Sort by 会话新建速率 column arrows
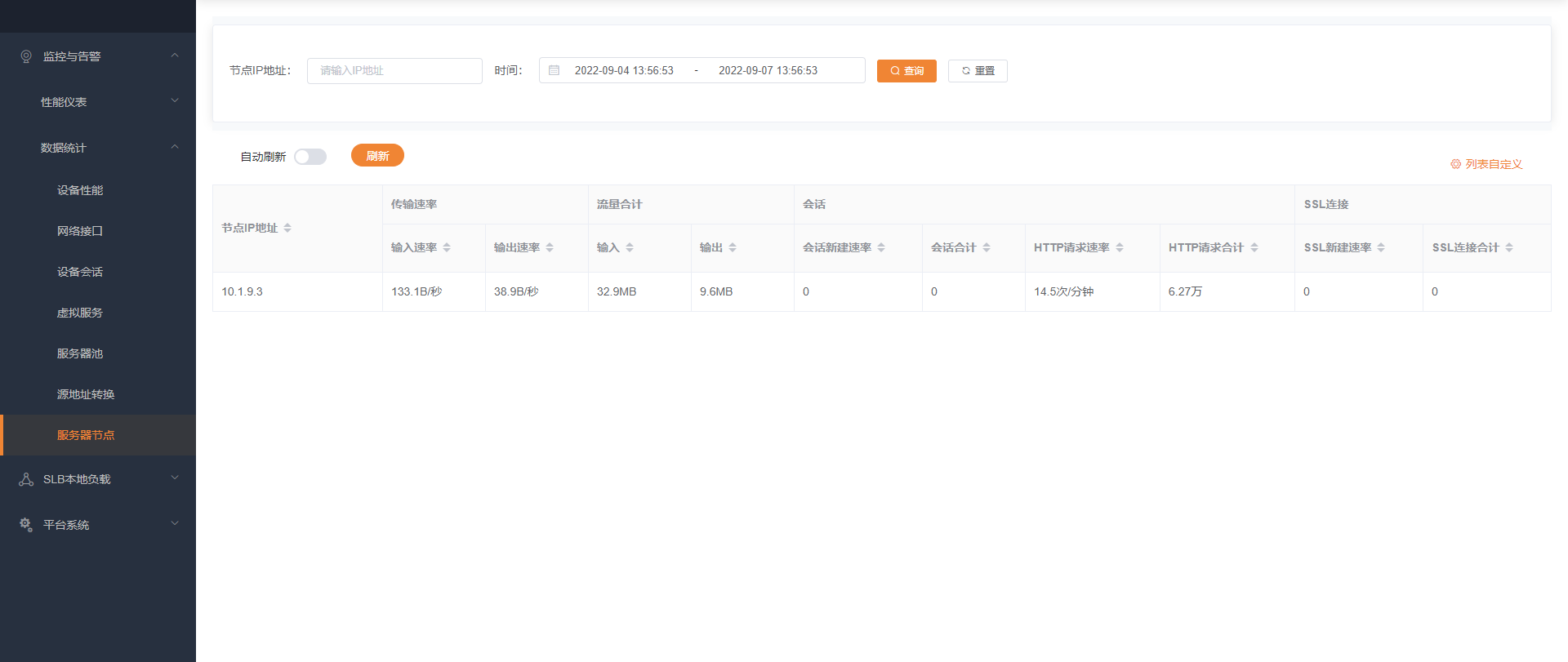 [x=881, y=248]
